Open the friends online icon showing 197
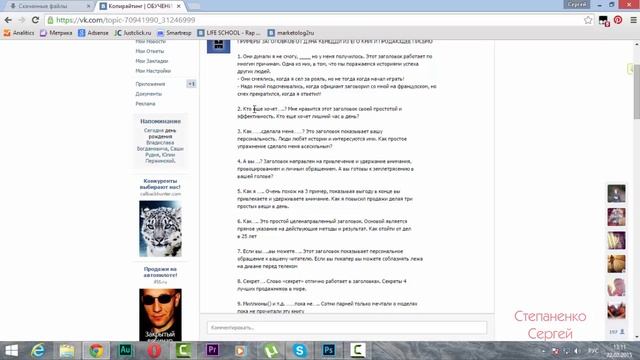 tap(616, 332)
